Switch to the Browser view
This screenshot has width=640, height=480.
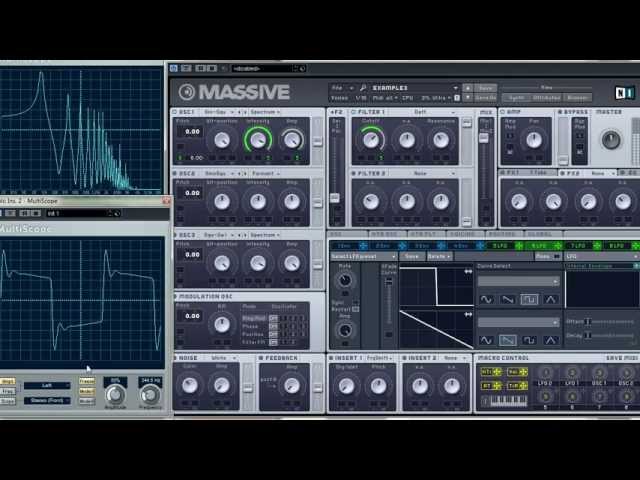pyautogui.click(x=577, y=98)
